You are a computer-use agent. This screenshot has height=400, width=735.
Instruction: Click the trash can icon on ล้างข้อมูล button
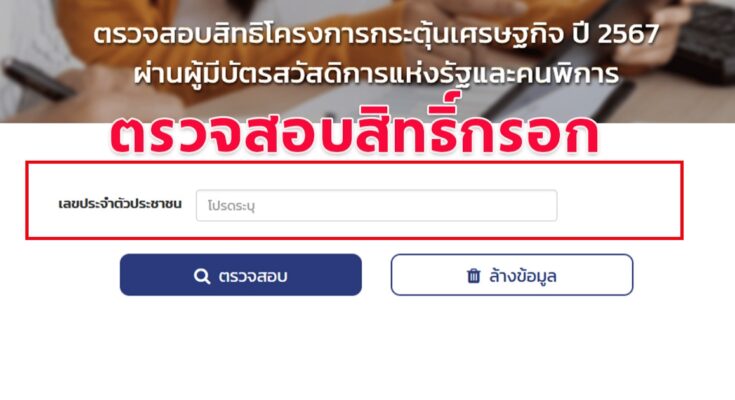(x=473, y=276)
